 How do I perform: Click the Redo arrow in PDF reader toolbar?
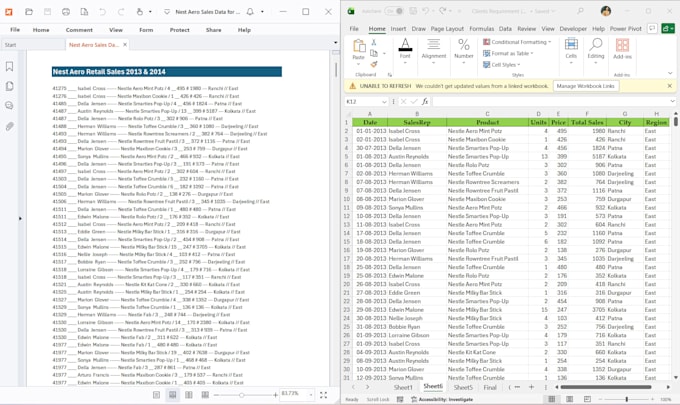(x=121, y=12)
